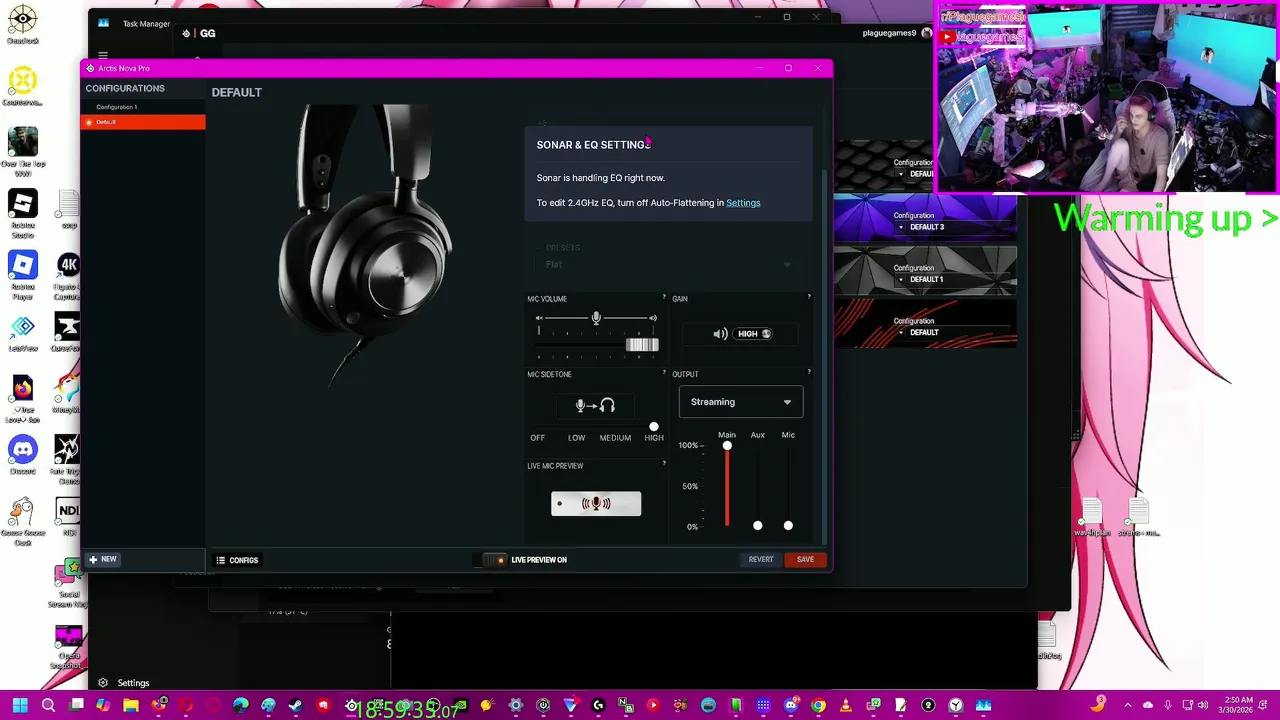Open help for Mic Sidetone section
The height and width of the screenshot is (720, 1280).
click(x=664, y=372)
